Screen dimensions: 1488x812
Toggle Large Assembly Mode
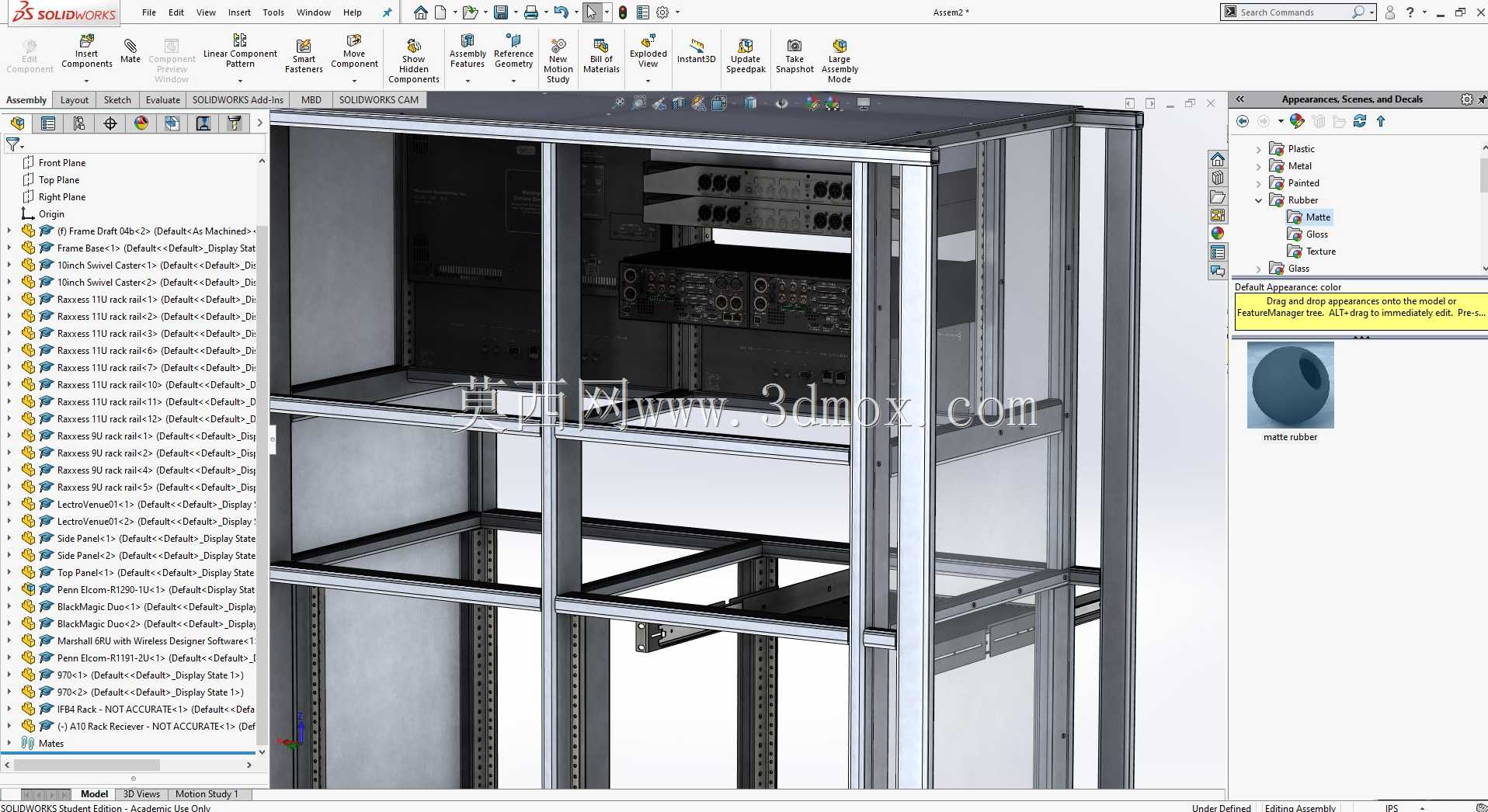(x=840, y=61)
